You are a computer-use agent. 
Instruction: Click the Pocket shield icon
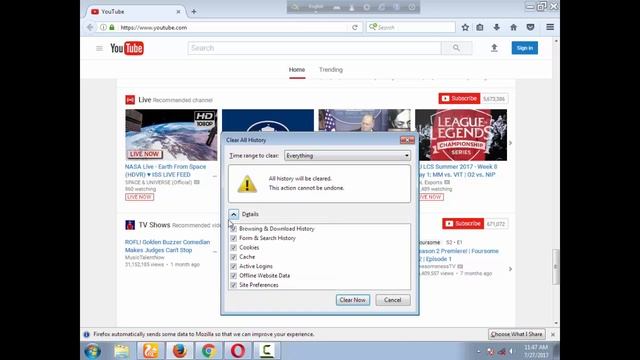[530, 27]
